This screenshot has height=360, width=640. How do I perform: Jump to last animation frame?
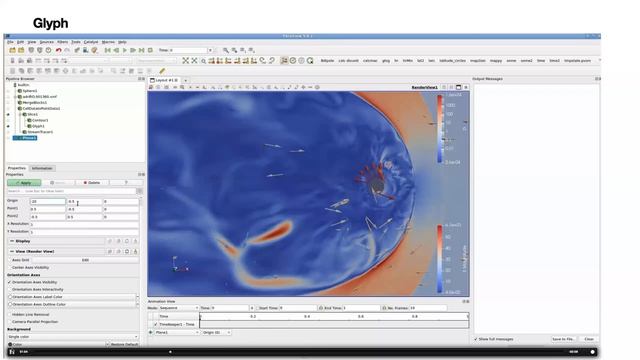142,50
